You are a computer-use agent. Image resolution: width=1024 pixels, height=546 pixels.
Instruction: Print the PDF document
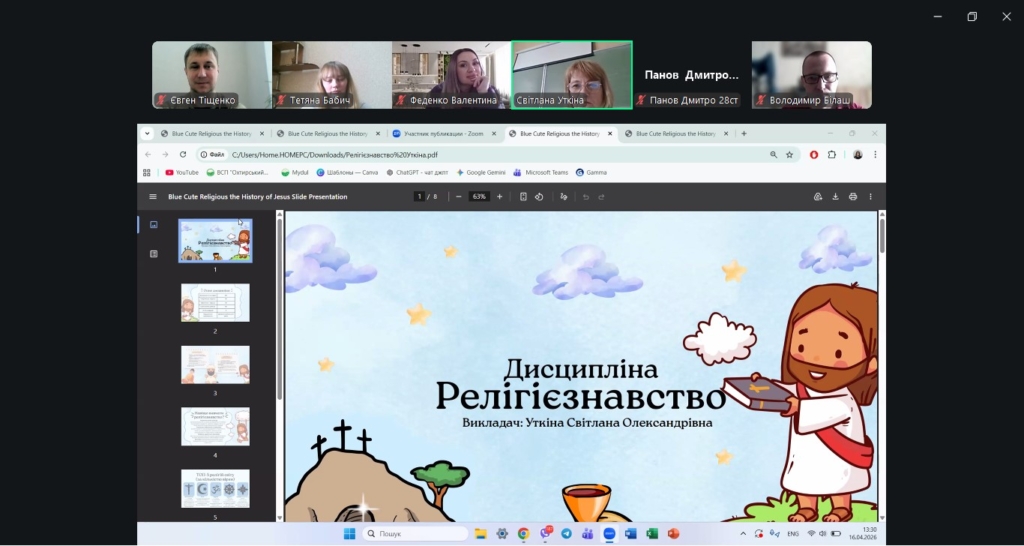pyautogui.click(x=853, y=197)
